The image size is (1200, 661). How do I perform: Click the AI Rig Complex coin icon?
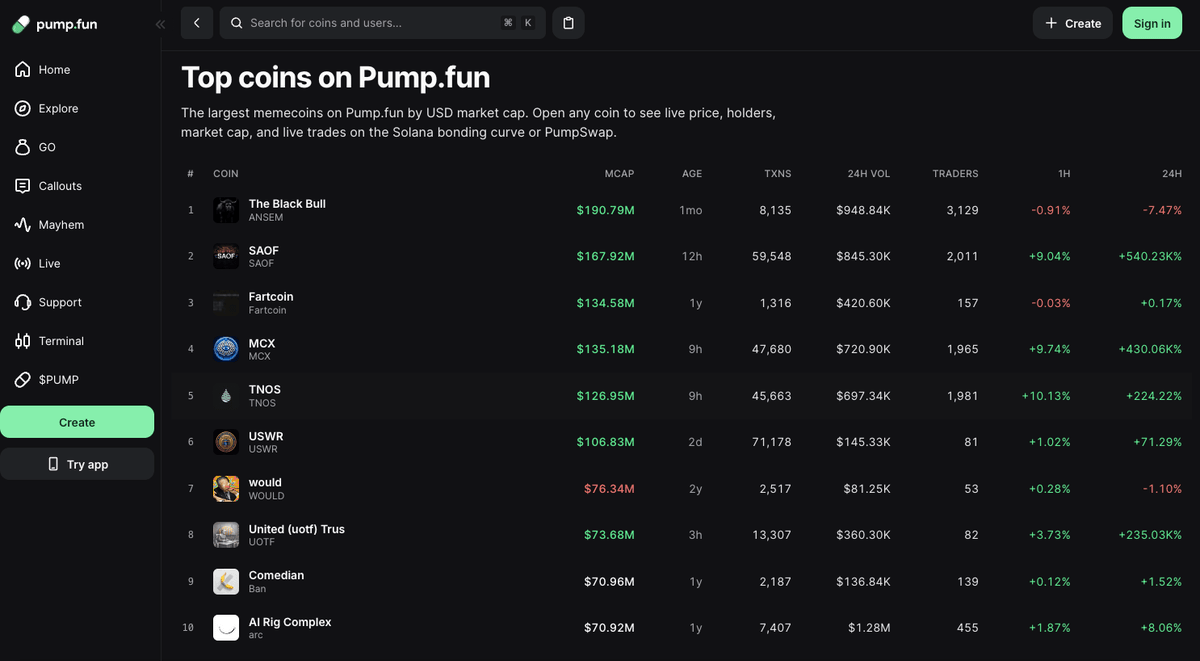[226, 628]
